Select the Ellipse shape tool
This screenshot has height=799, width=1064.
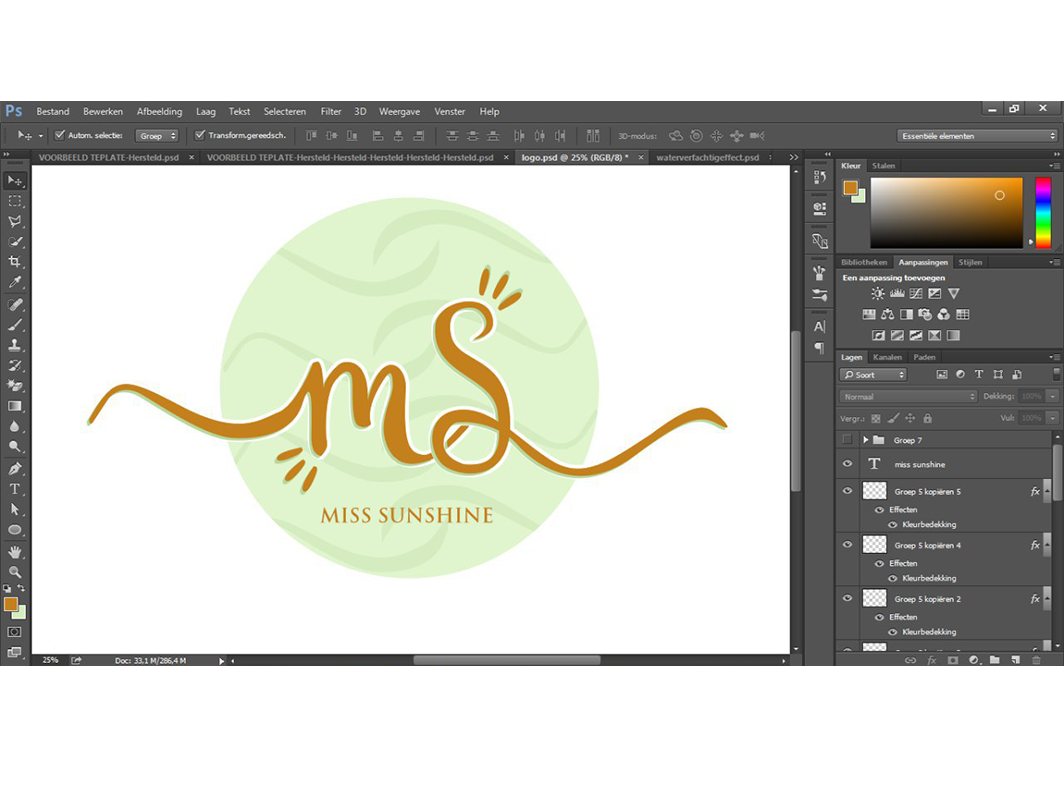15,529
